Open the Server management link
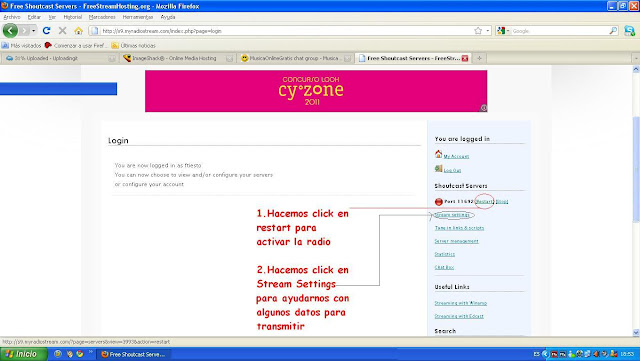 pyautogui.click(x=456, y=241)
